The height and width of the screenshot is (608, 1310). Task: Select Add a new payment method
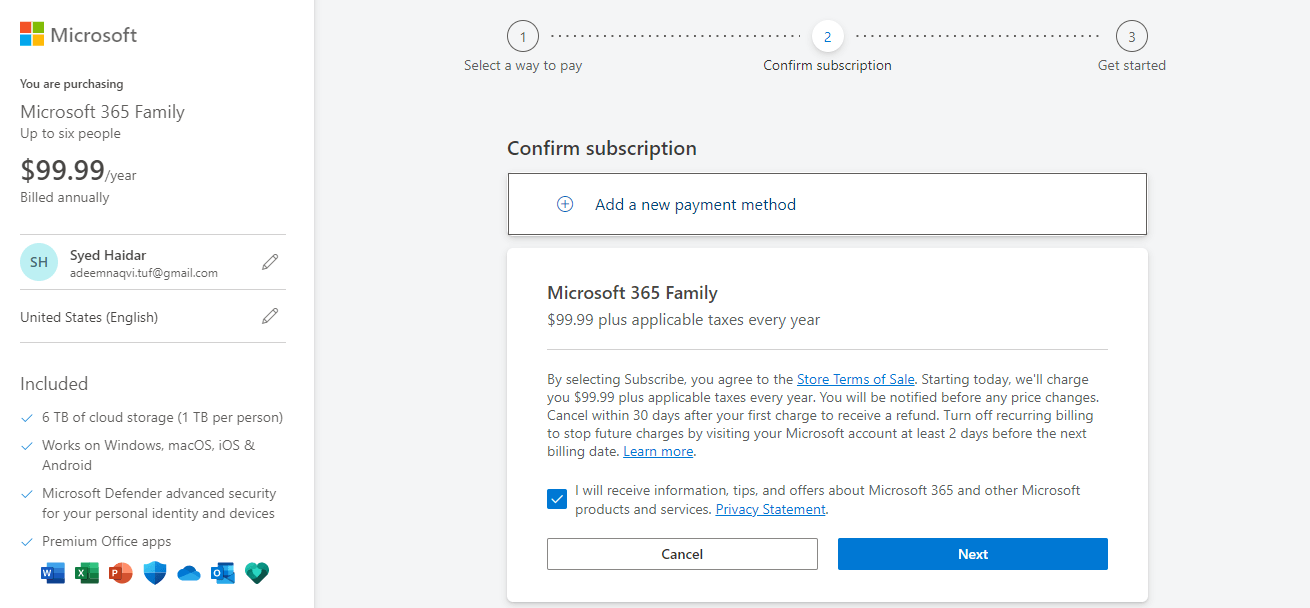coord(695,204)
